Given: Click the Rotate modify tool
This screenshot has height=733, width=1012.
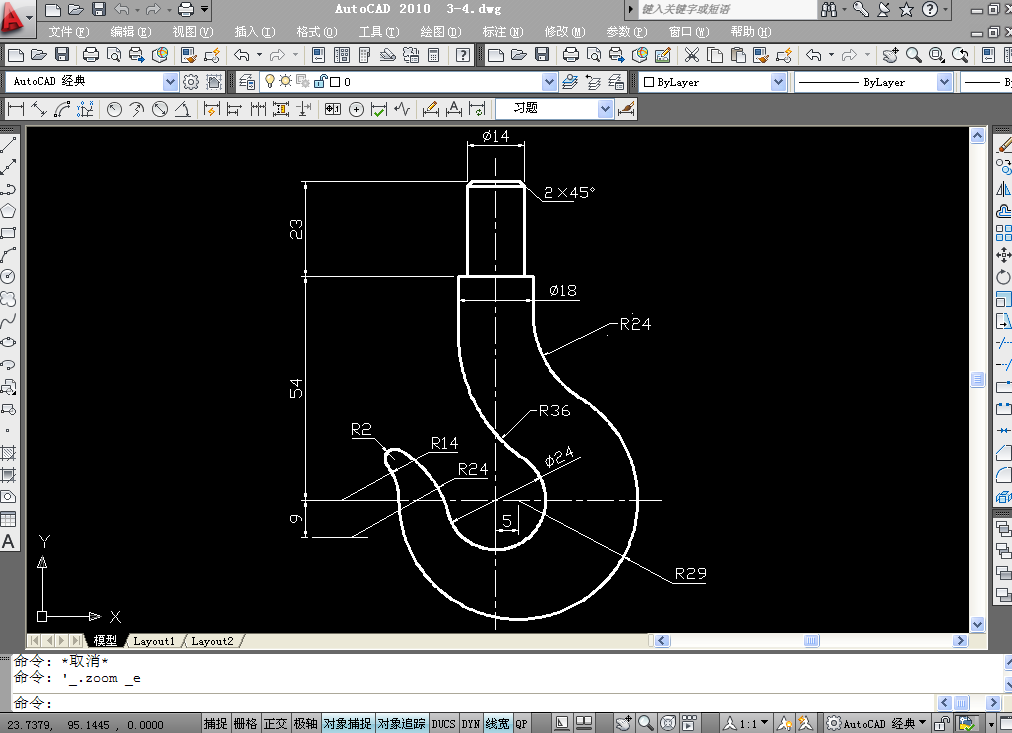Looking at the screenshot, I should pyautogui.click(x=1003, y=277).
